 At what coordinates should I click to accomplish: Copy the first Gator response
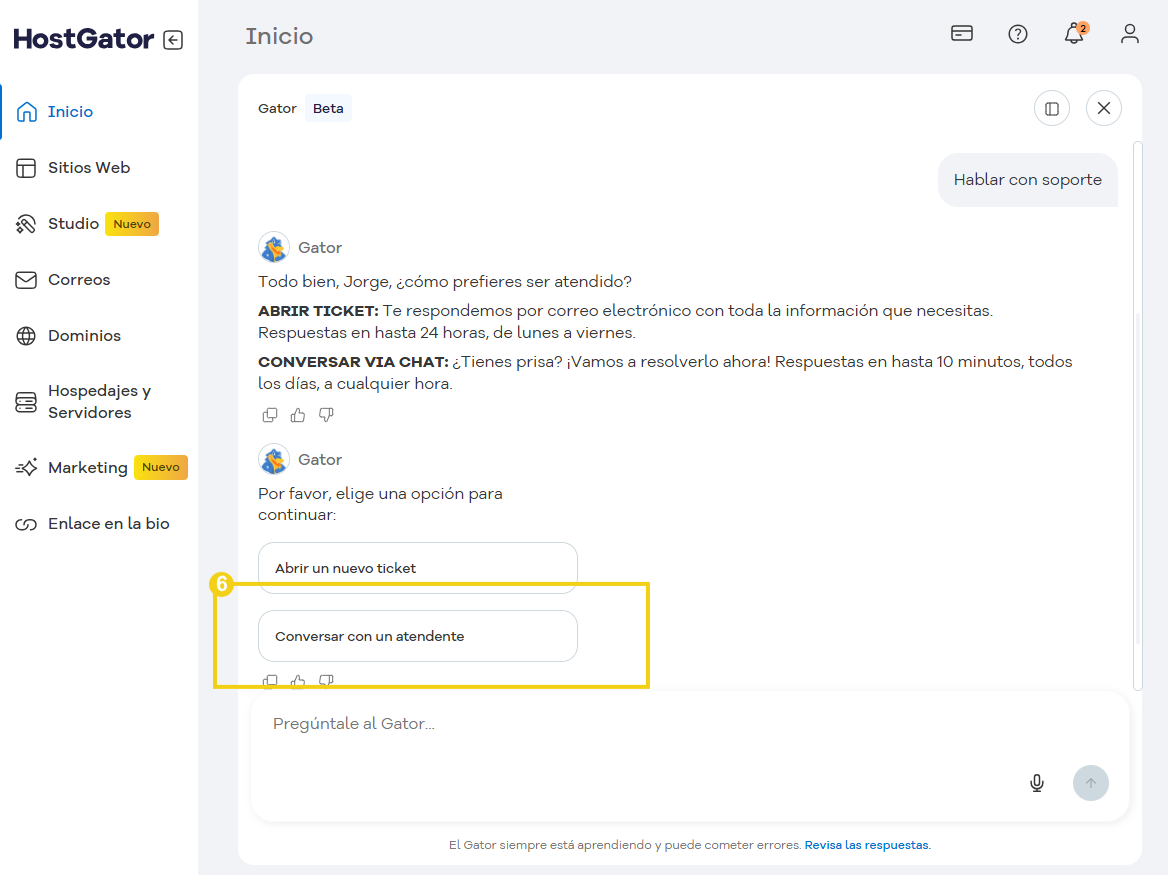click(x=270, y=415)
